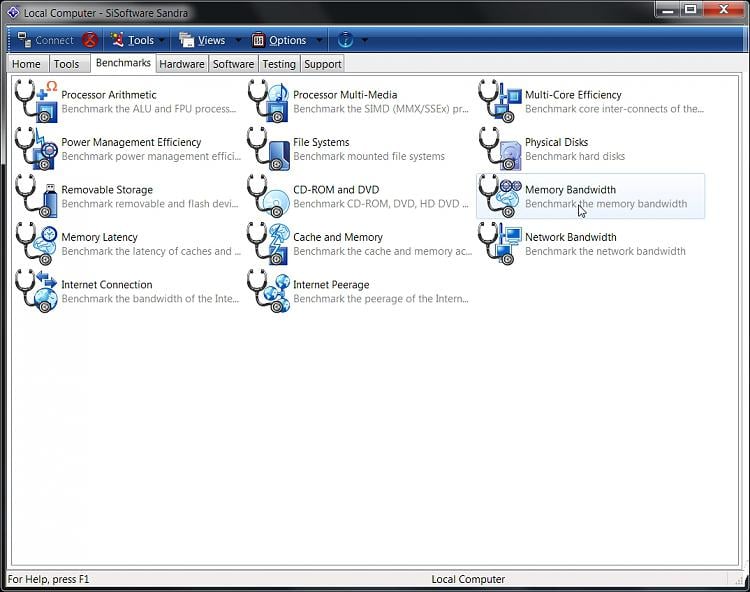Launch the Physical Disks benchmark icon
The width and height of the screenshot is (750, 592).
coord(500,149)
